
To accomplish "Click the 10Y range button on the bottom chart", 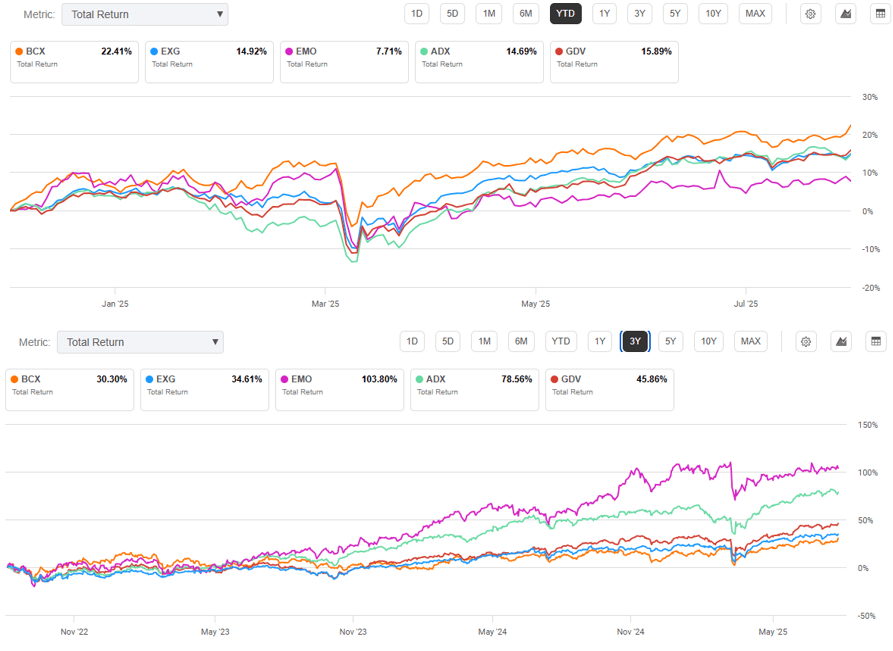I will pos(708,341).
